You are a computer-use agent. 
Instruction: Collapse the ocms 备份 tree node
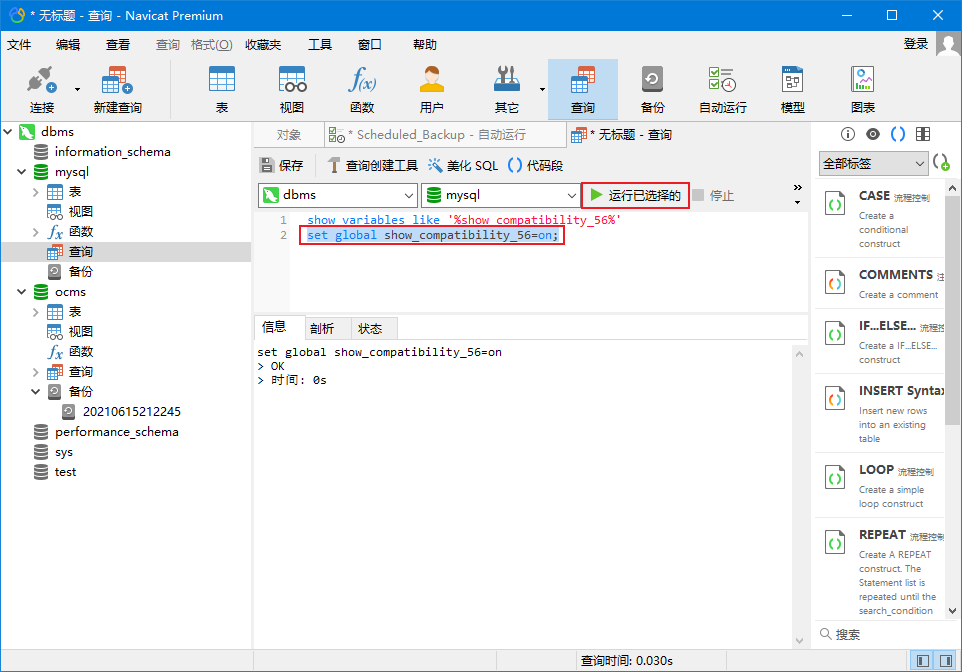pos(36,392)
